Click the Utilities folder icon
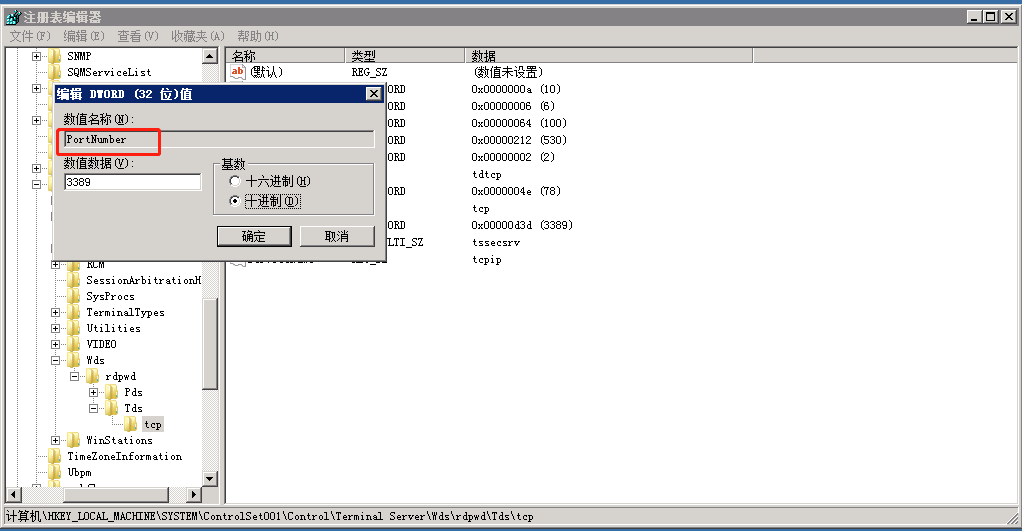Viewport: 1022px width, 531px height. click(74, 328)
